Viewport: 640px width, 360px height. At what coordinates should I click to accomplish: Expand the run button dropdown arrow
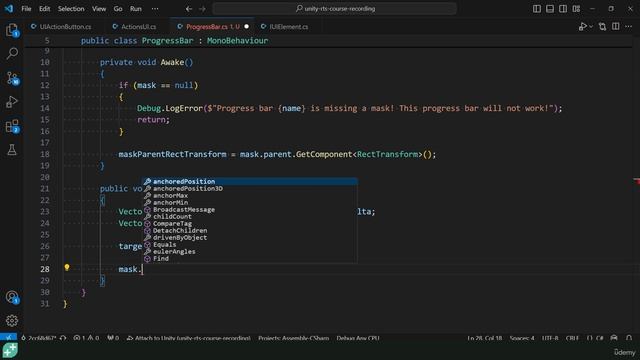591,27
